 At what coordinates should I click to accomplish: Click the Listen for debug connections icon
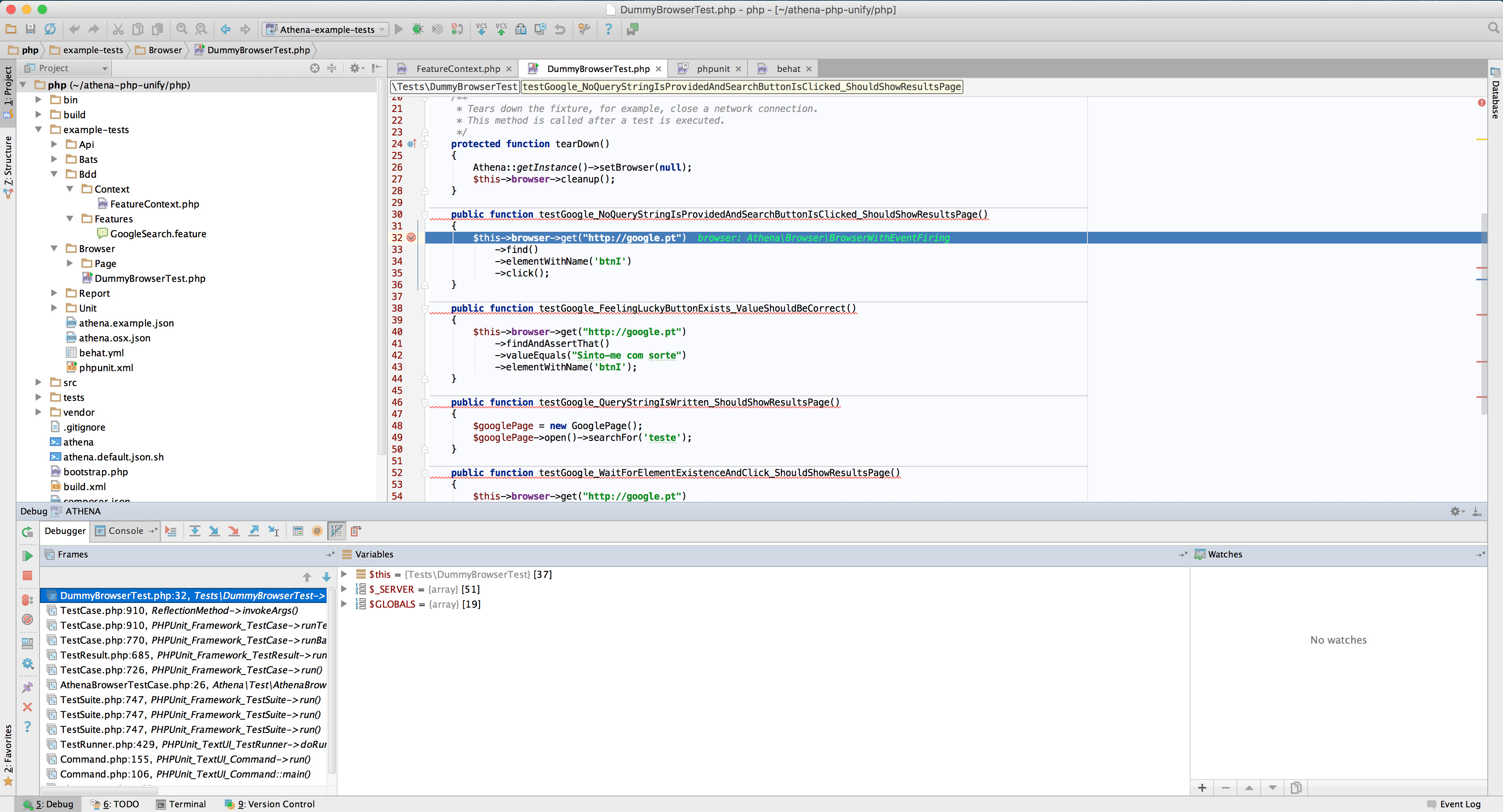(x=457, y=29)
